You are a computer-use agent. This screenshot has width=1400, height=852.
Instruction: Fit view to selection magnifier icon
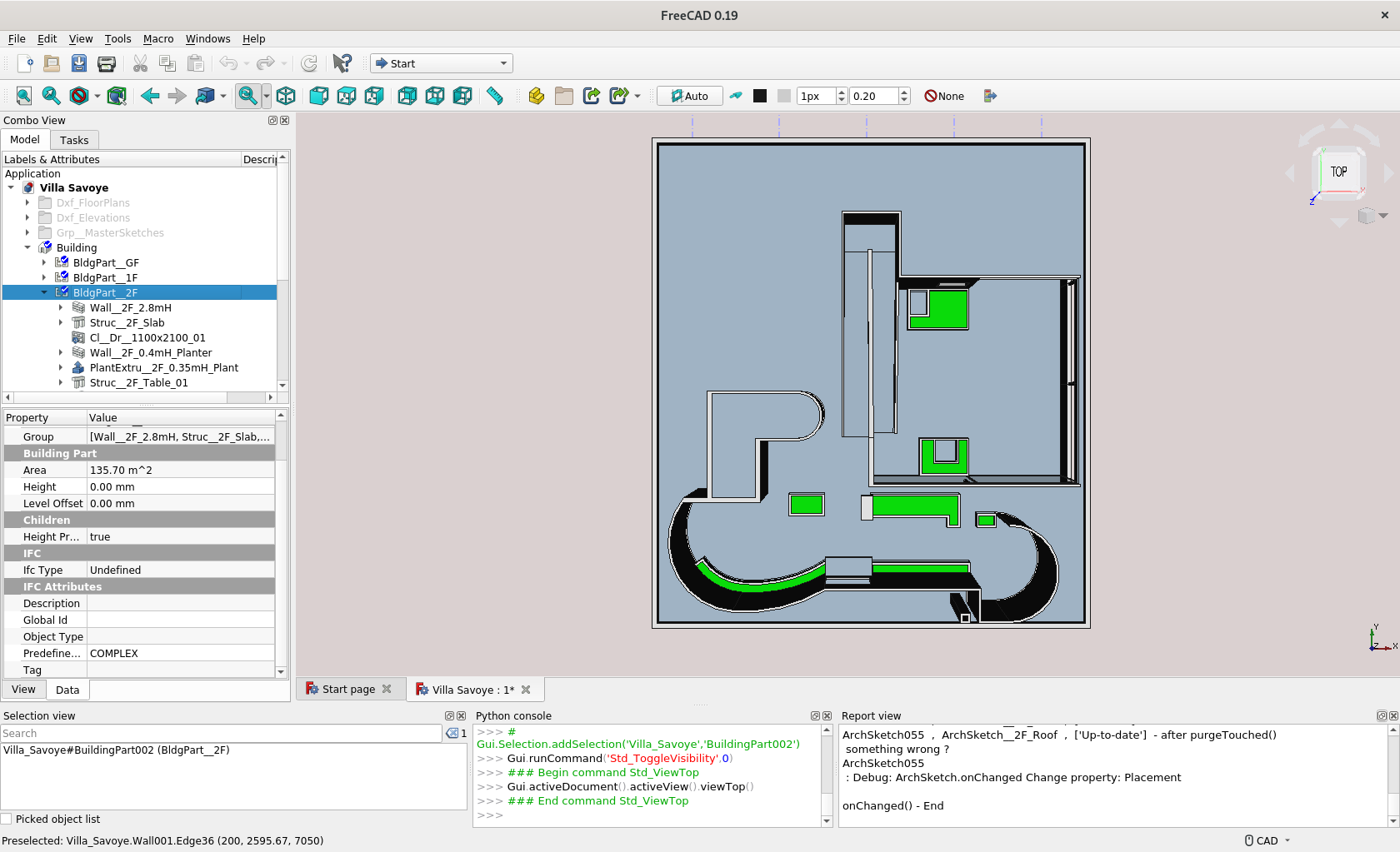click(52, 96)
